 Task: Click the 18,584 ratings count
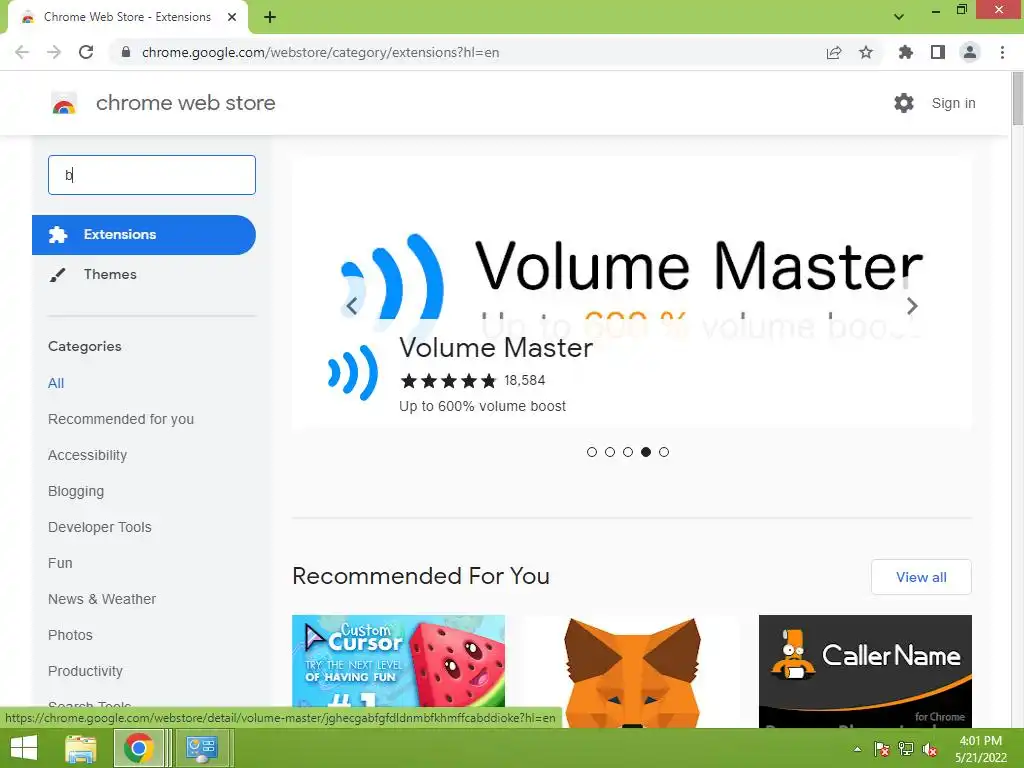pyautogui.click(x=524, y=380)
